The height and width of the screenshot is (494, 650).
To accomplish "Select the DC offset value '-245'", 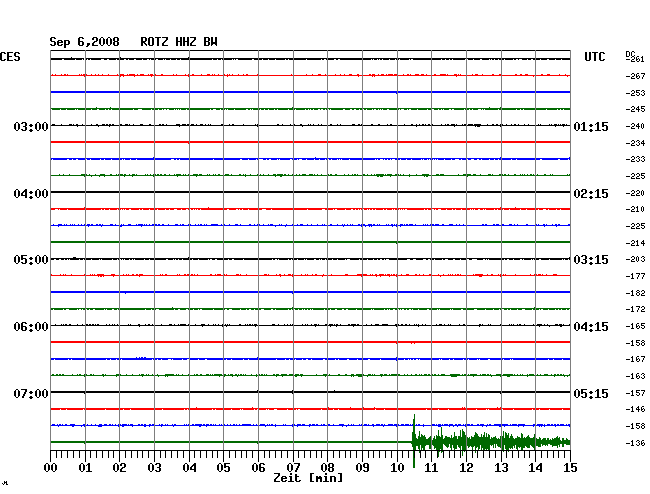I will click(635, 109).
